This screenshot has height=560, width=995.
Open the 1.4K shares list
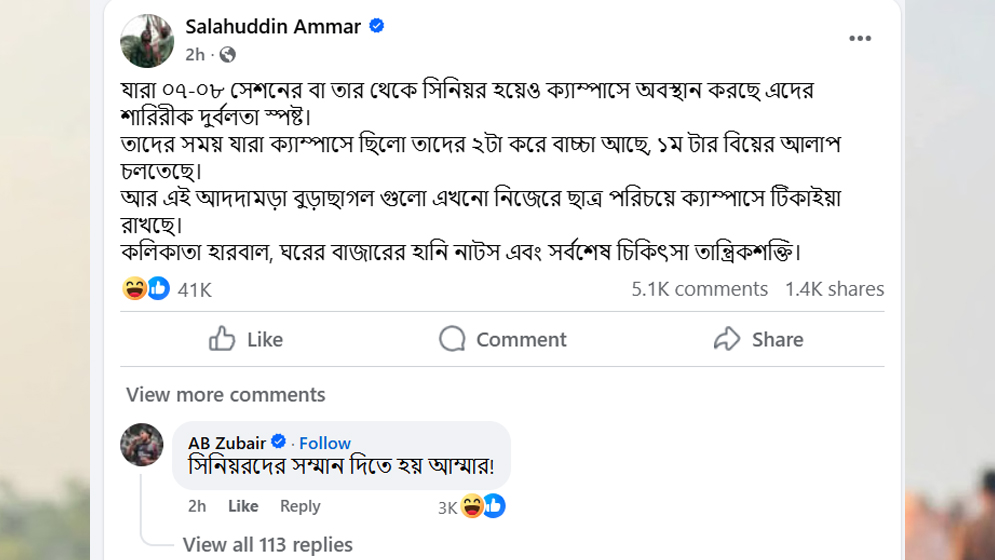[834, 289]
